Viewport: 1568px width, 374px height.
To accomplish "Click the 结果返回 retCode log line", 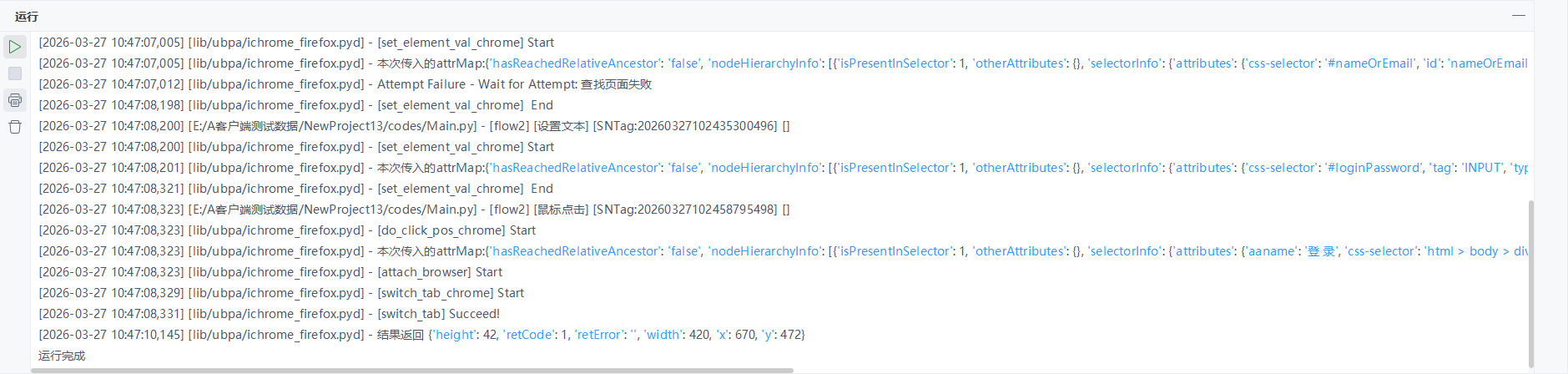I will pyautogui.click(x=421, y=335).
